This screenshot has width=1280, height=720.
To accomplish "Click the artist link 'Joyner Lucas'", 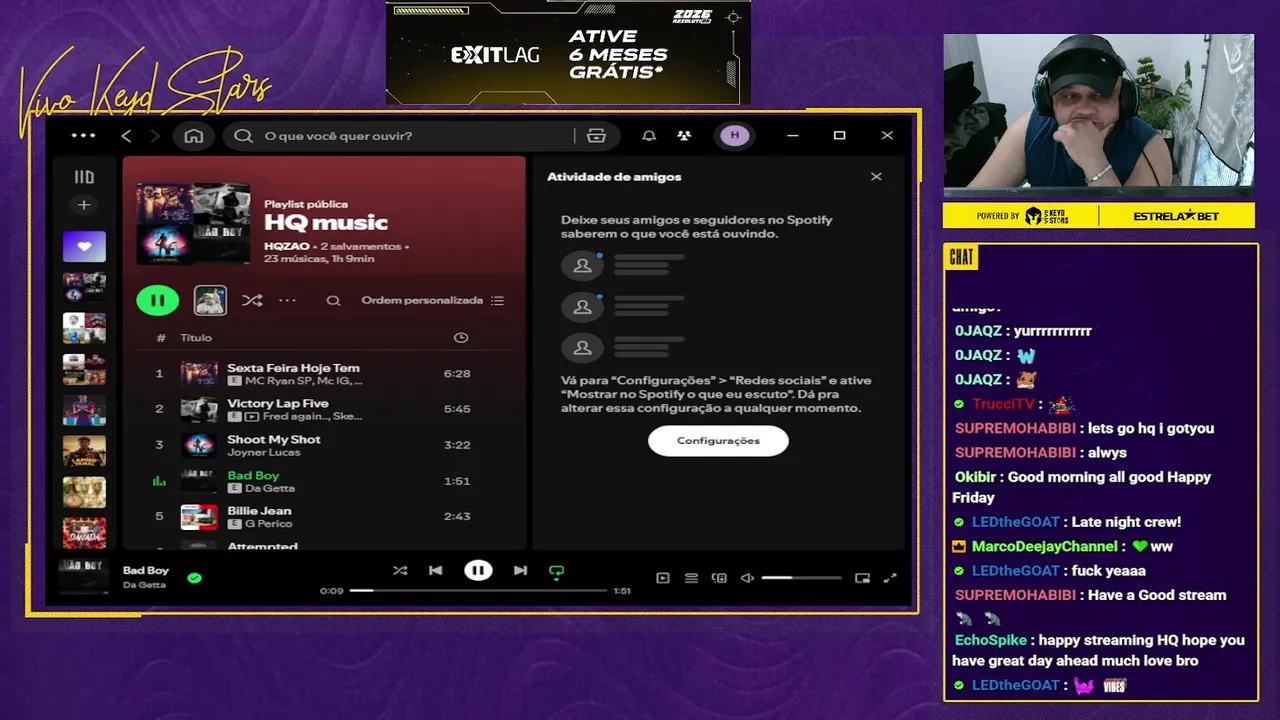I will pyautogui.click(x=263, y=452).
